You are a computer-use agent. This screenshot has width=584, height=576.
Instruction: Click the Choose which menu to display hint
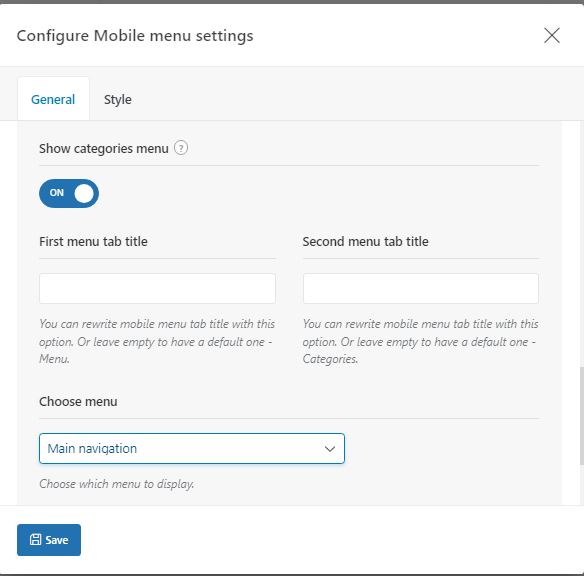tap(117, 484)
